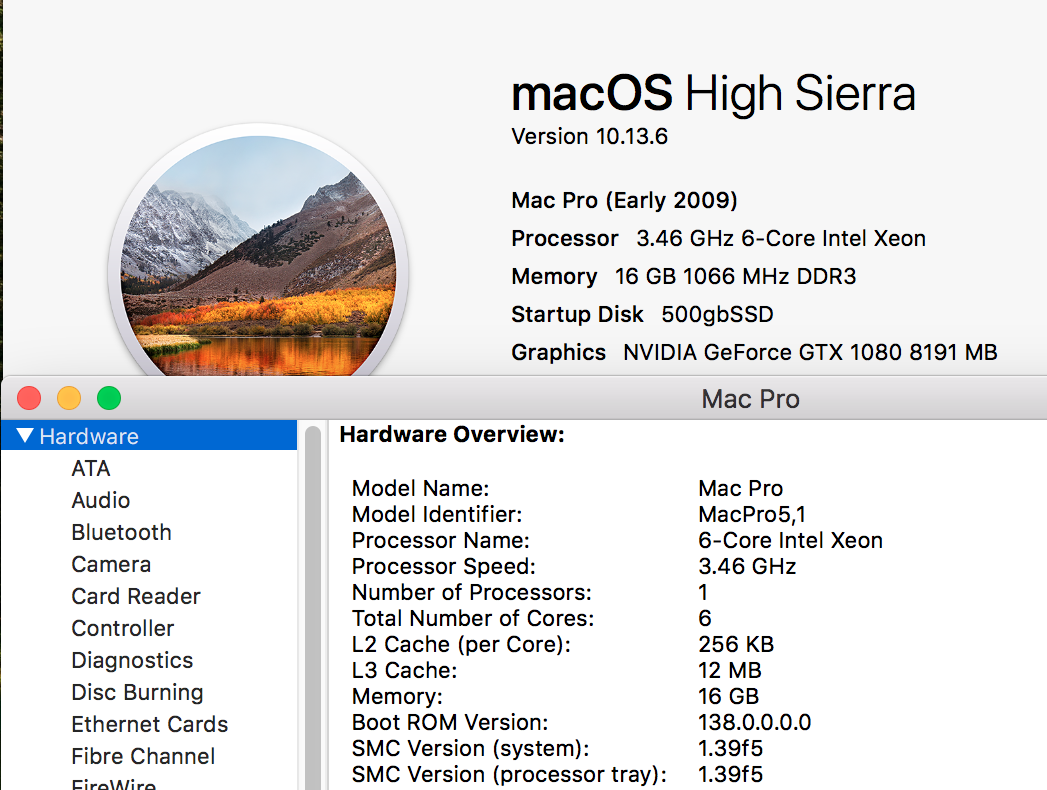The width and height of the screenshot is (1047, 790).
Task: Click the 'Total Number of Cores:' label
Action: (473, 618)
